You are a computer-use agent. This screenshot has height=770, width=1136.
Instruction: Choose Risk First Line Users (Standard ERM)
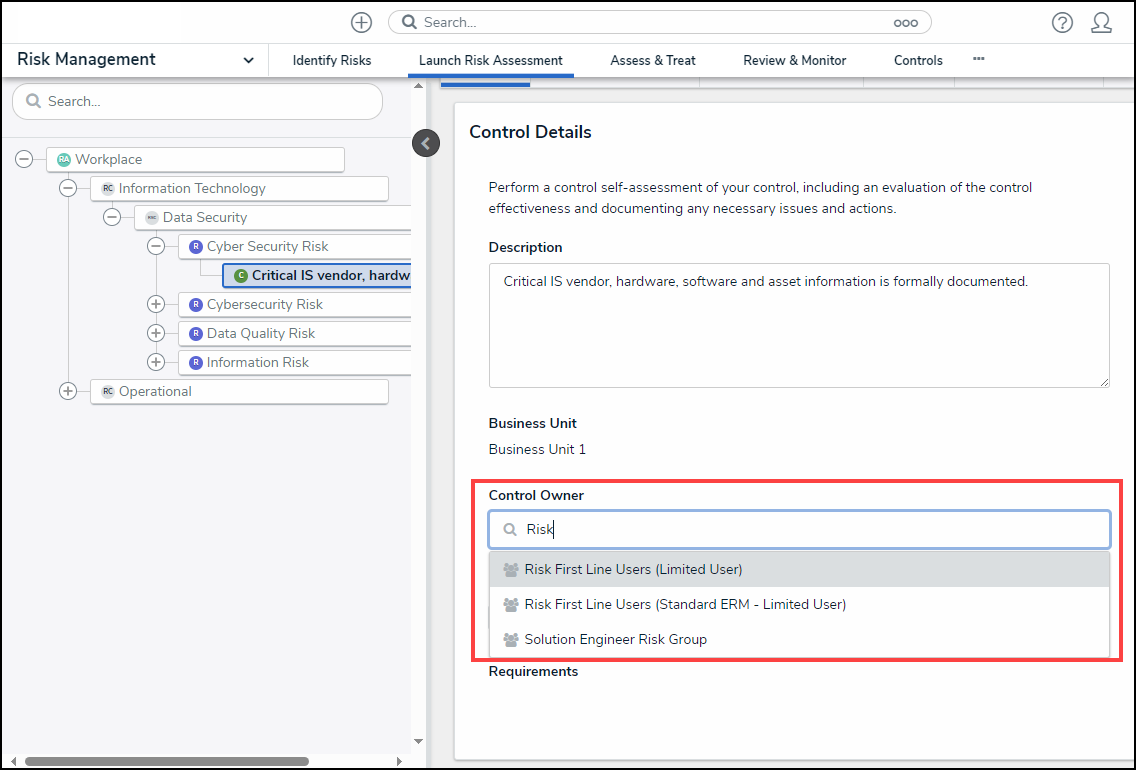[x=685, y=605]
